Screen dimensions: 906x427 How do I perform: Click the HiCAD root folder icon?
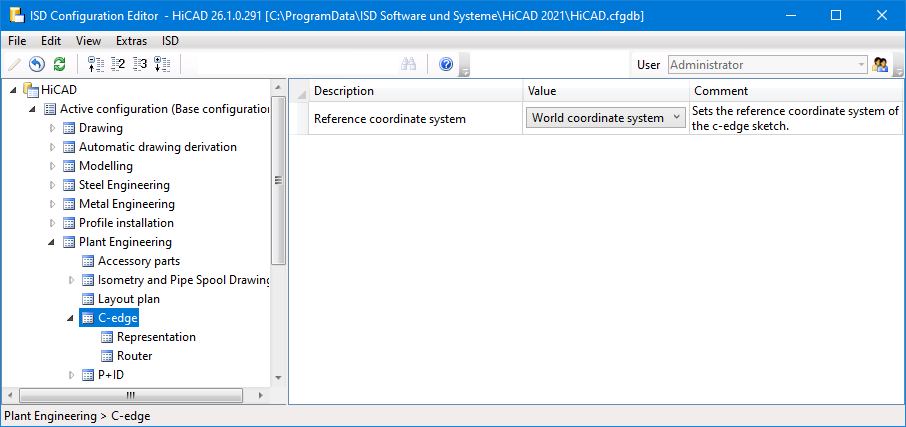tap(31, 90)
